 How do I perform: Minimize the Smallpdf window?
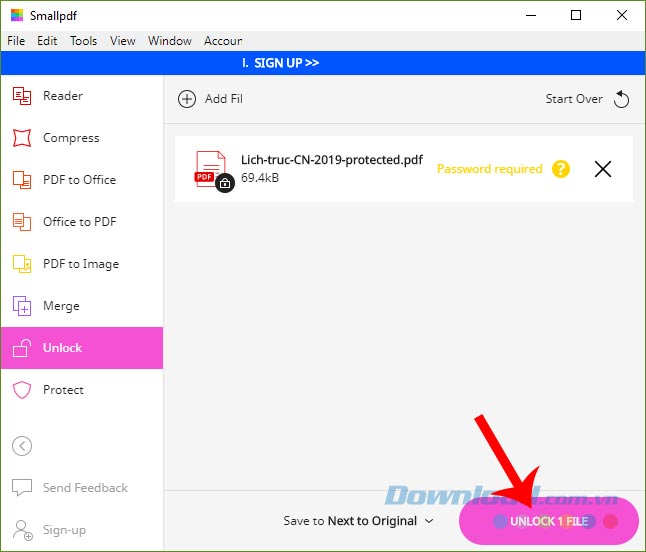531,16
